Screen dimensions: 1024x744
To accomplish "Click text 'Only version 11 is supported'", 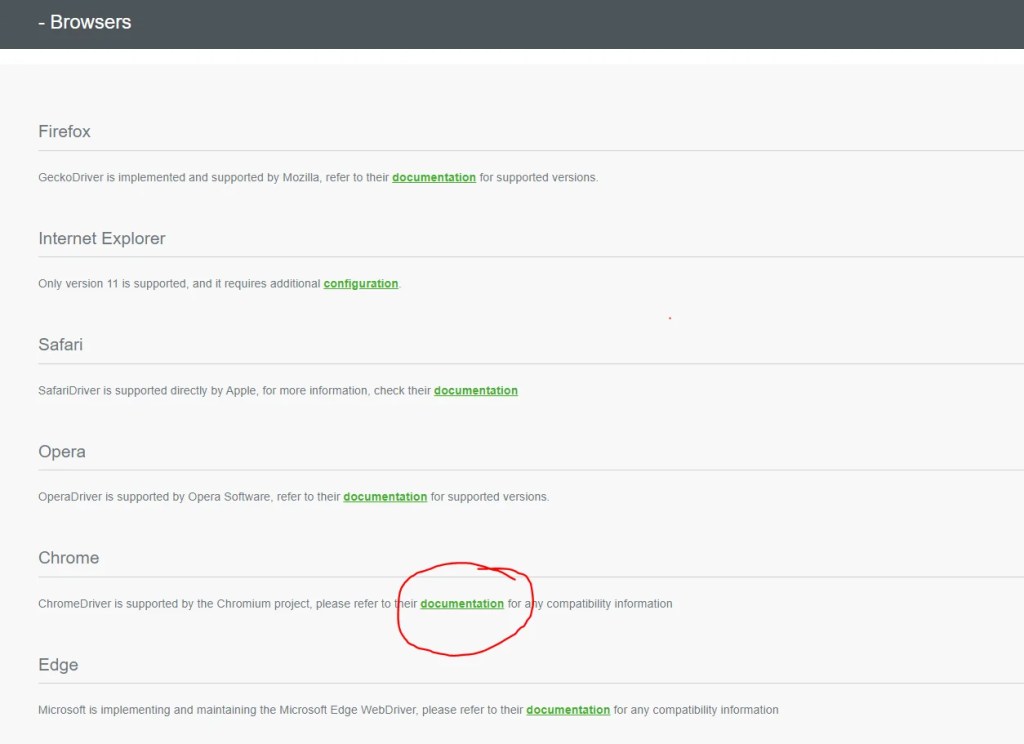I will (x=112, y=283).
